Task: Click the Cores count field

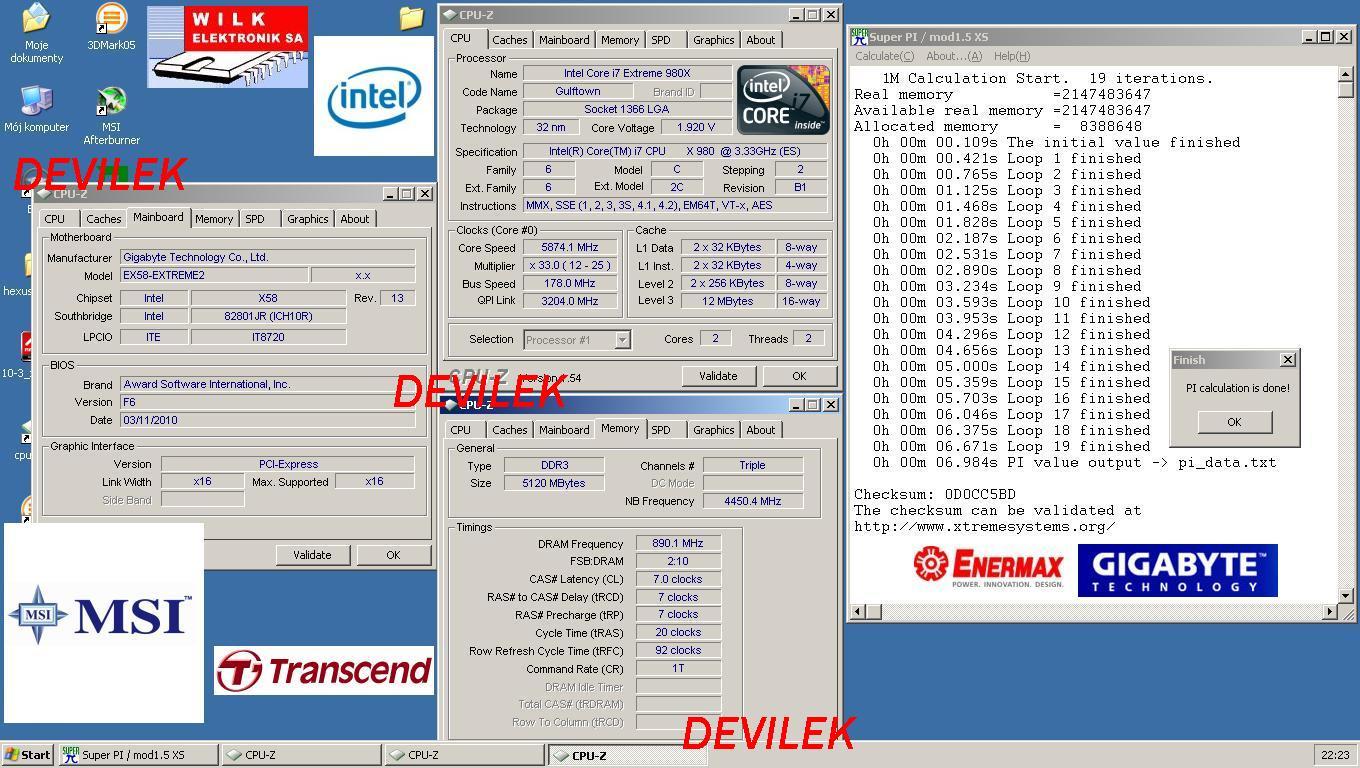Action: (x=714, y=339)
